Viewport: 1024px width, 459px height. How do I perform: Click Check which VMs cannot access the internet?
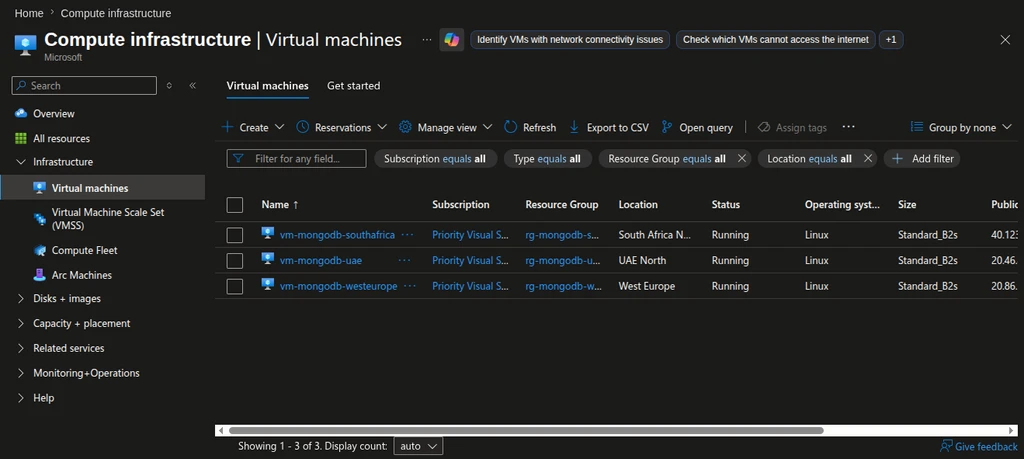pyautogui.click(x=776, y=40)
